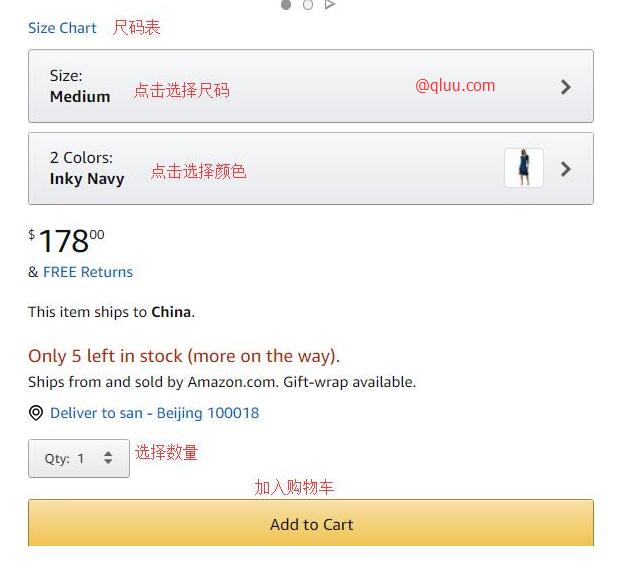Select the filled carousel dot at top

286,5
